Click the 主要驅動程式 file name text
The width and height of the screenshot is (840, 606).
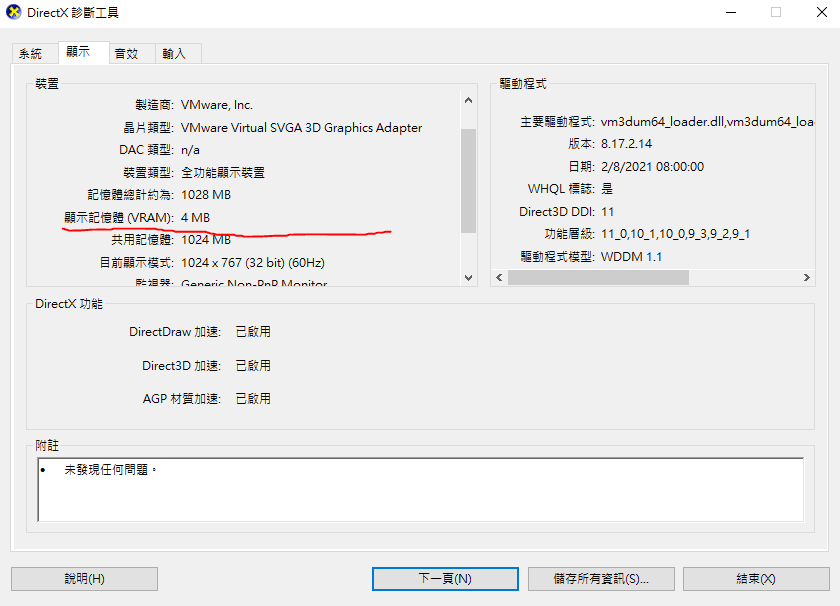pyautogui.click(x=705, y=122)
